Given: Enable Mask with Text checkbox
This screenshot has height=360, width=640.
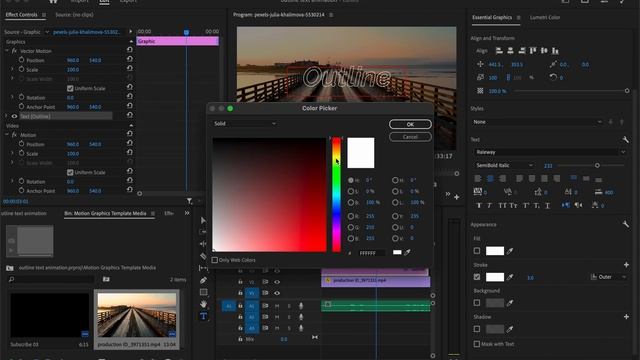Looking at the screenshot, I should point(477,344).
